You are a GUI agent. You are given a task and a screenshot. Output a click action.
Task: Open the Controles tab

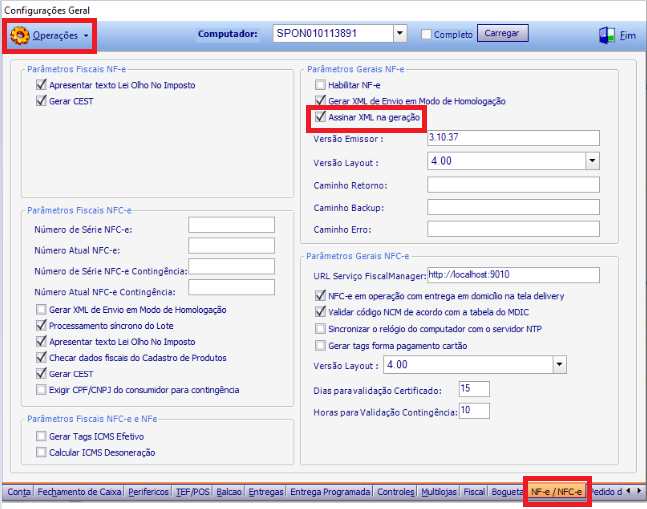pos(396,492)
